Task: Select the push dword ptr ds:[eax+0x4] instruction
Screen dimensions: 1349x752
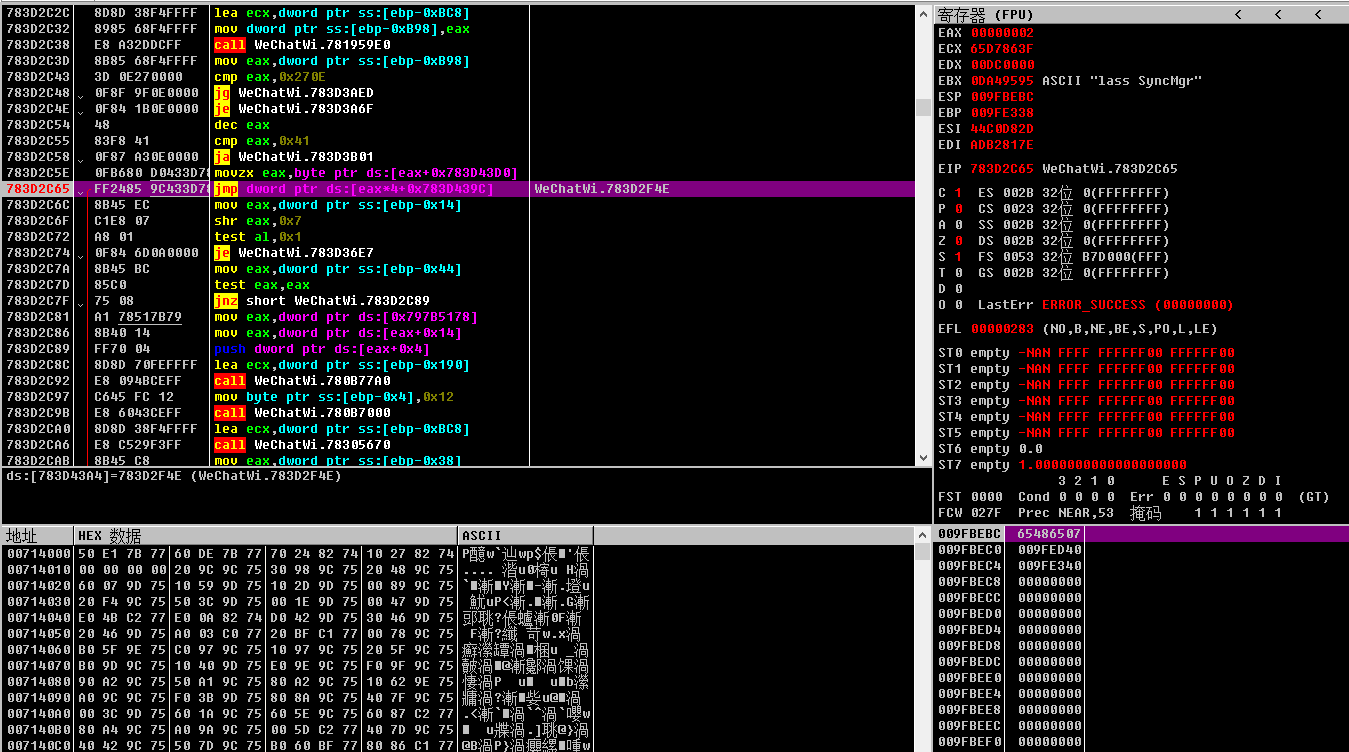Action: [x=322, y=349]
